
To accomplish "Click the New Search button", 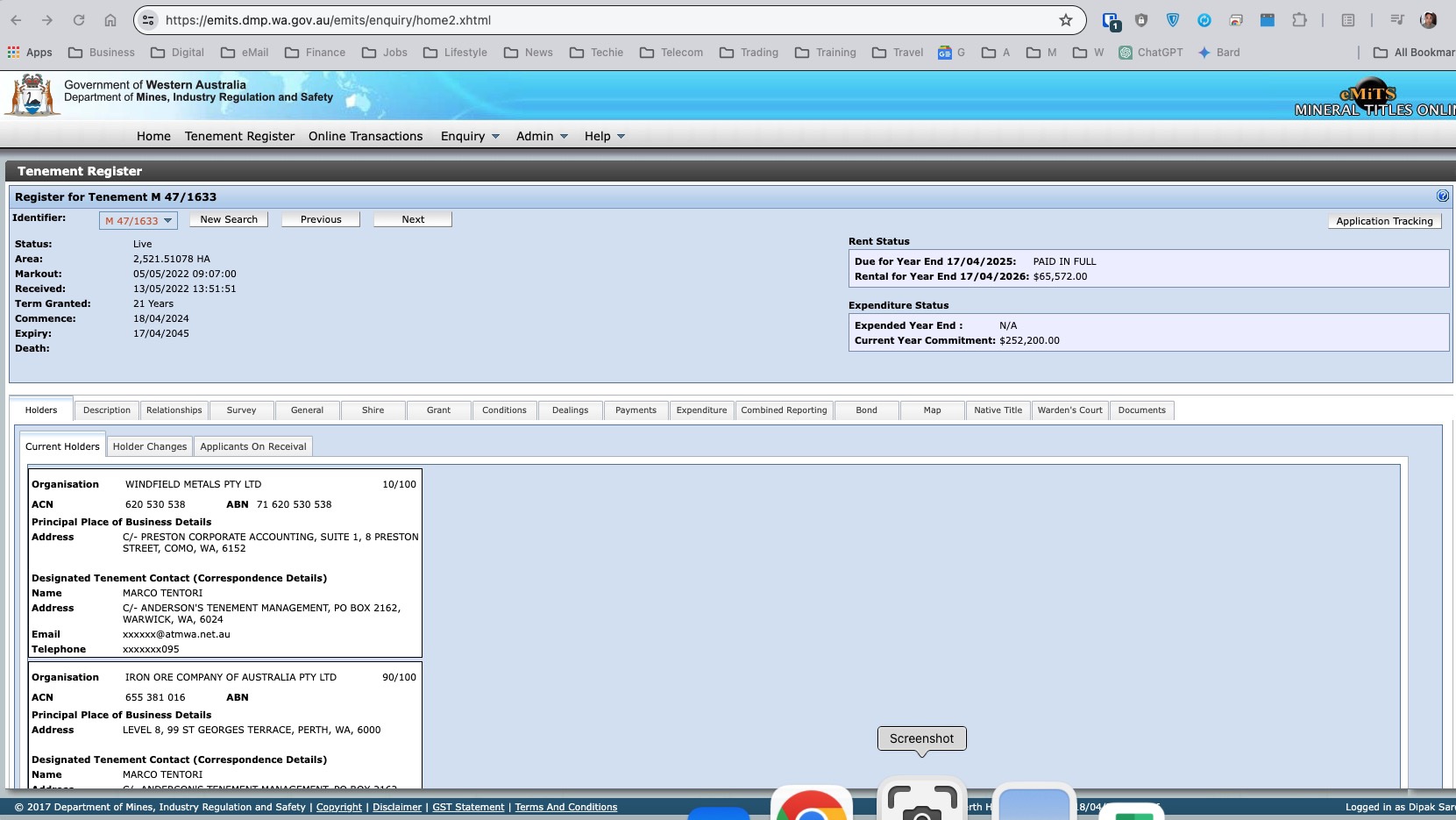I will (229, 219).
